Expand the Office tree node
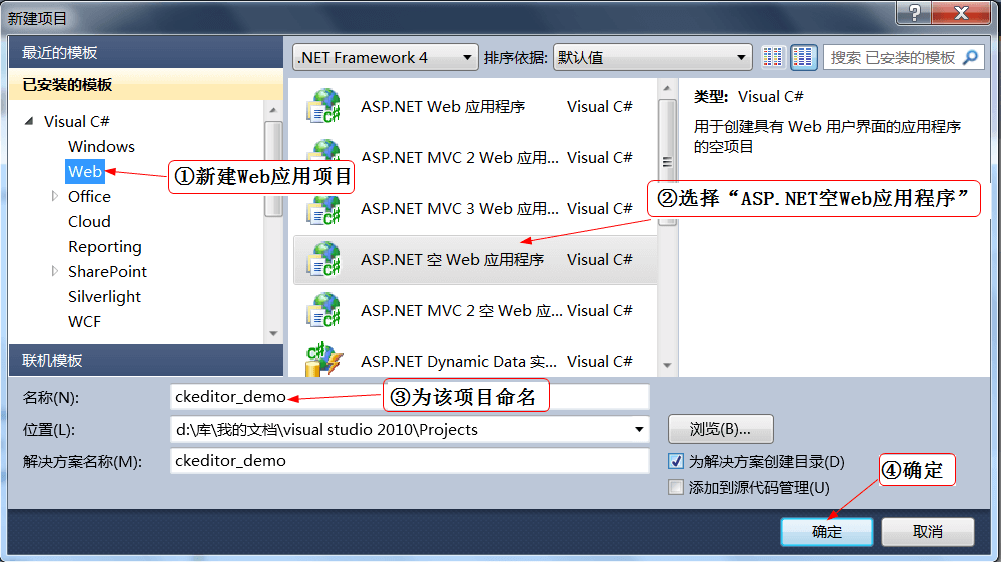The width and height of the screenshot is (1001, 562). pos(54,196)
